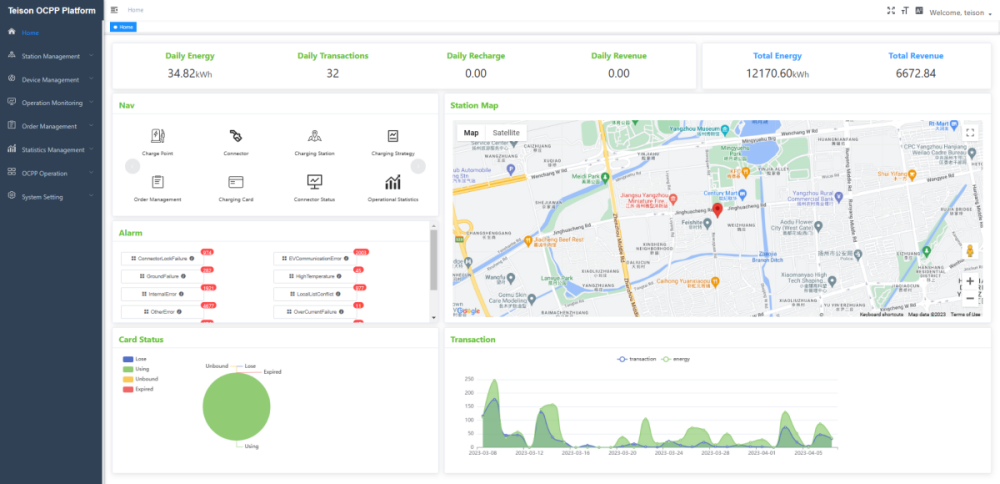Click the font size icon in header
This screenshot has width=1000, height=484.
pos(905,10)
